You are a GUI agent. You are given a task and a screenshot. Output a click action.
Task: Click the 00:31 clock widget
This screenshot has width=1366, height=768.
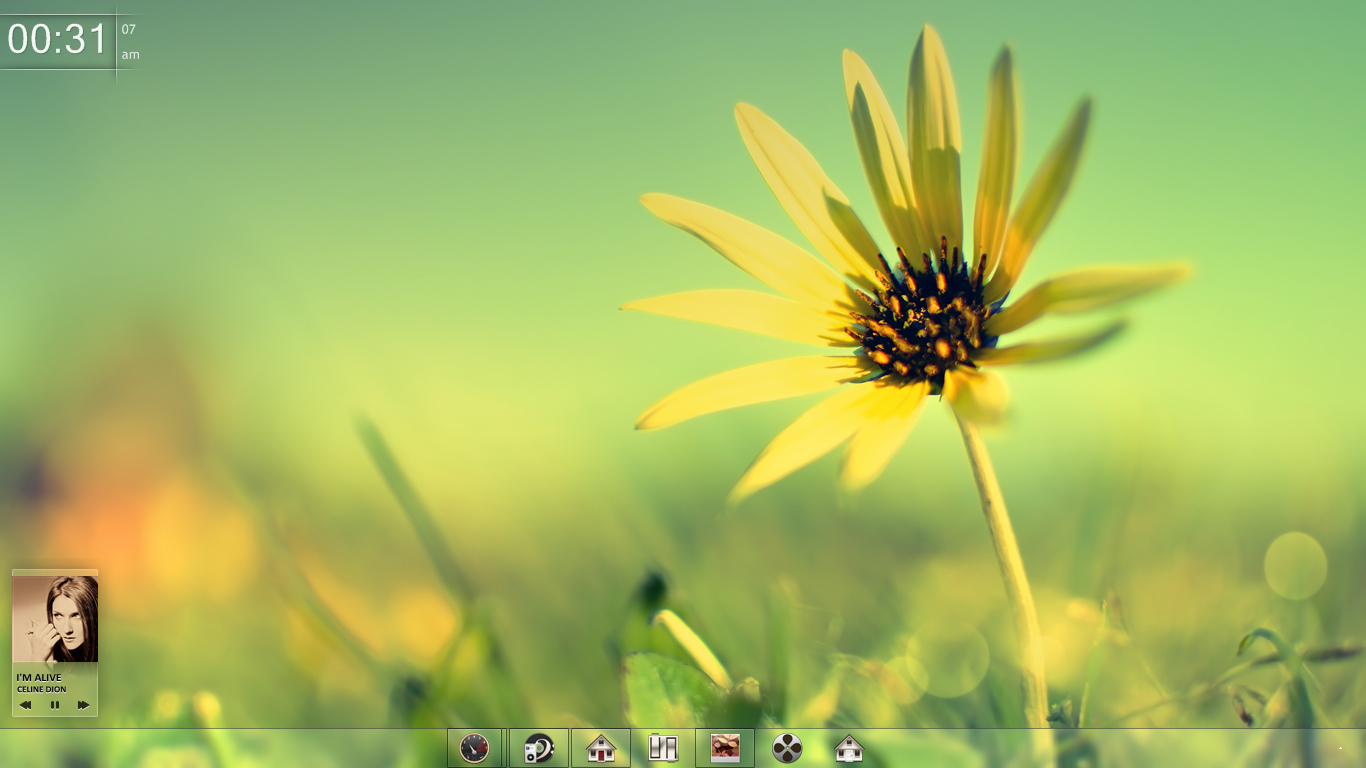(58, 39)
